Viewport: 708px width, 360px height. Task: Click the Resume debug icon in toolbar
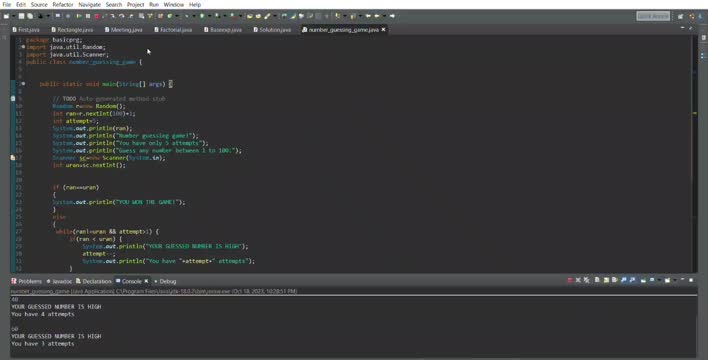pos(79,16)
